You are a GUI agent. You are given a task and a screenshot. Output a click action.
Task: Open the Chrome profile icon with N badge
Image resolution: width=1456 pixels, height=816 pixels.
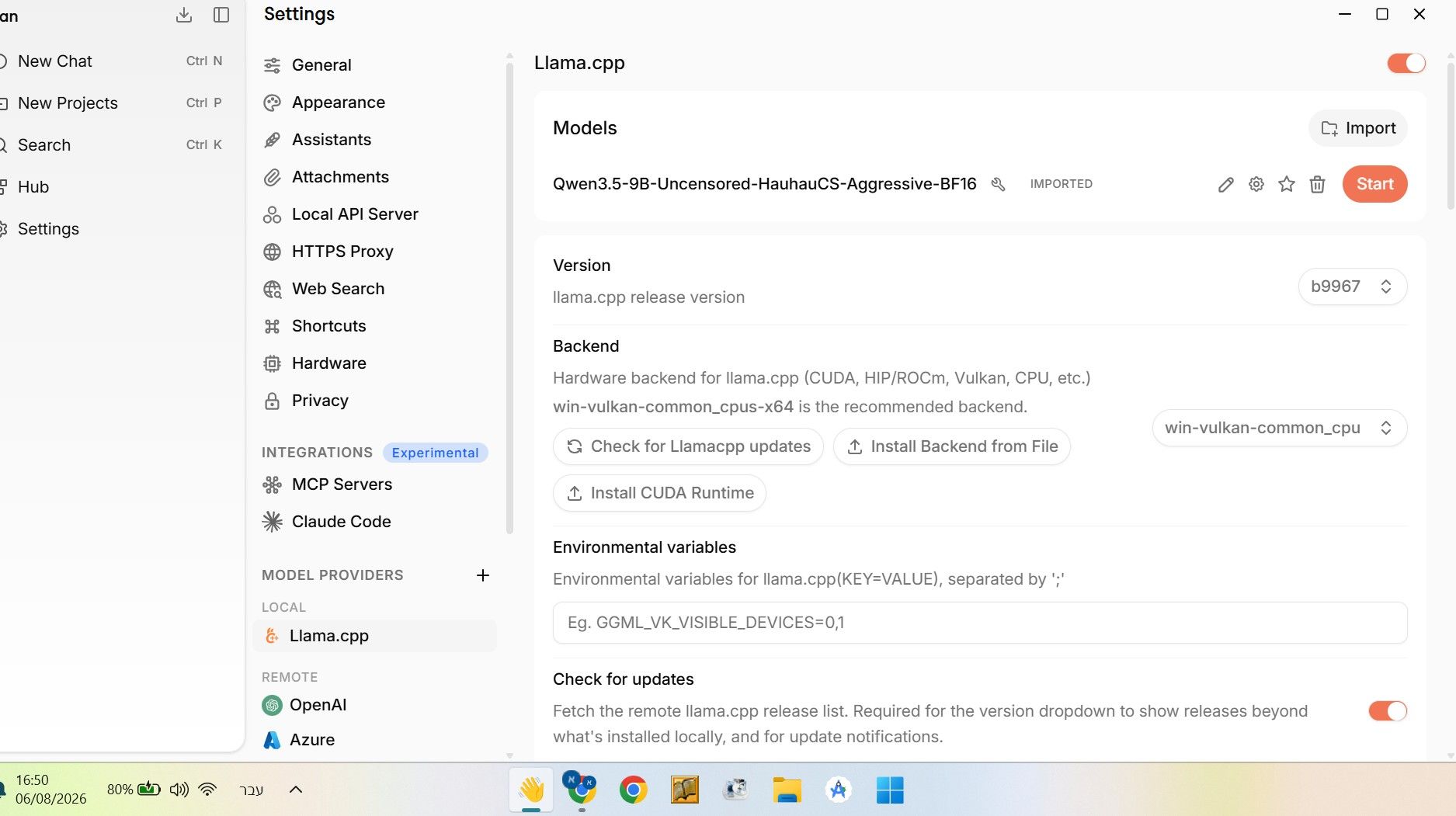(581, 789)
